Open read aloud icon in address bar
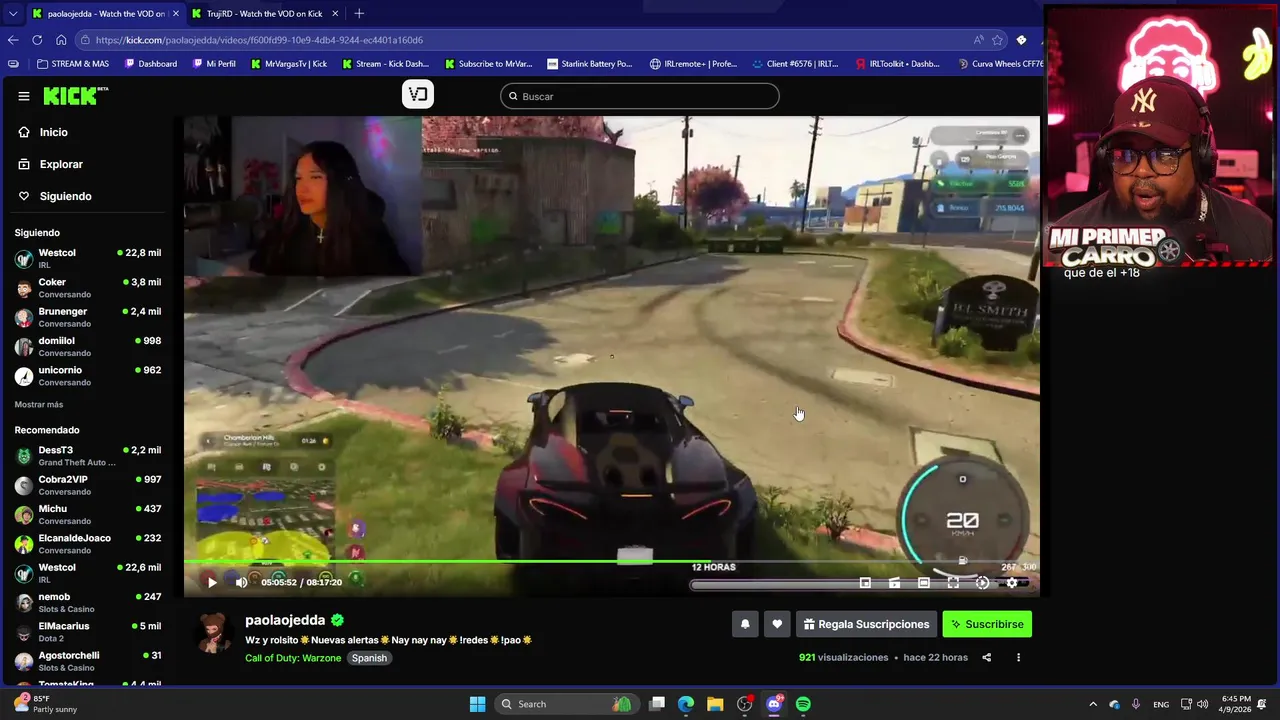This screenshot has width=1280, height=720. click(978, 40)
